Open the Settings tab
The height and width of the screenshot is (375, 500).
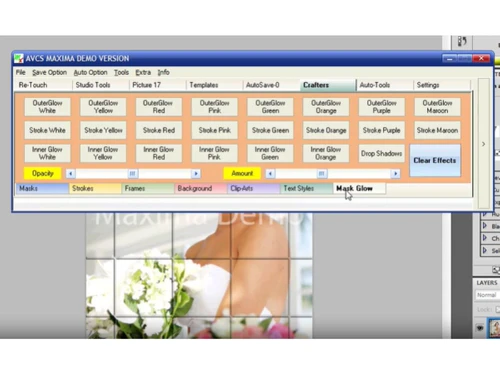[442, 85]
